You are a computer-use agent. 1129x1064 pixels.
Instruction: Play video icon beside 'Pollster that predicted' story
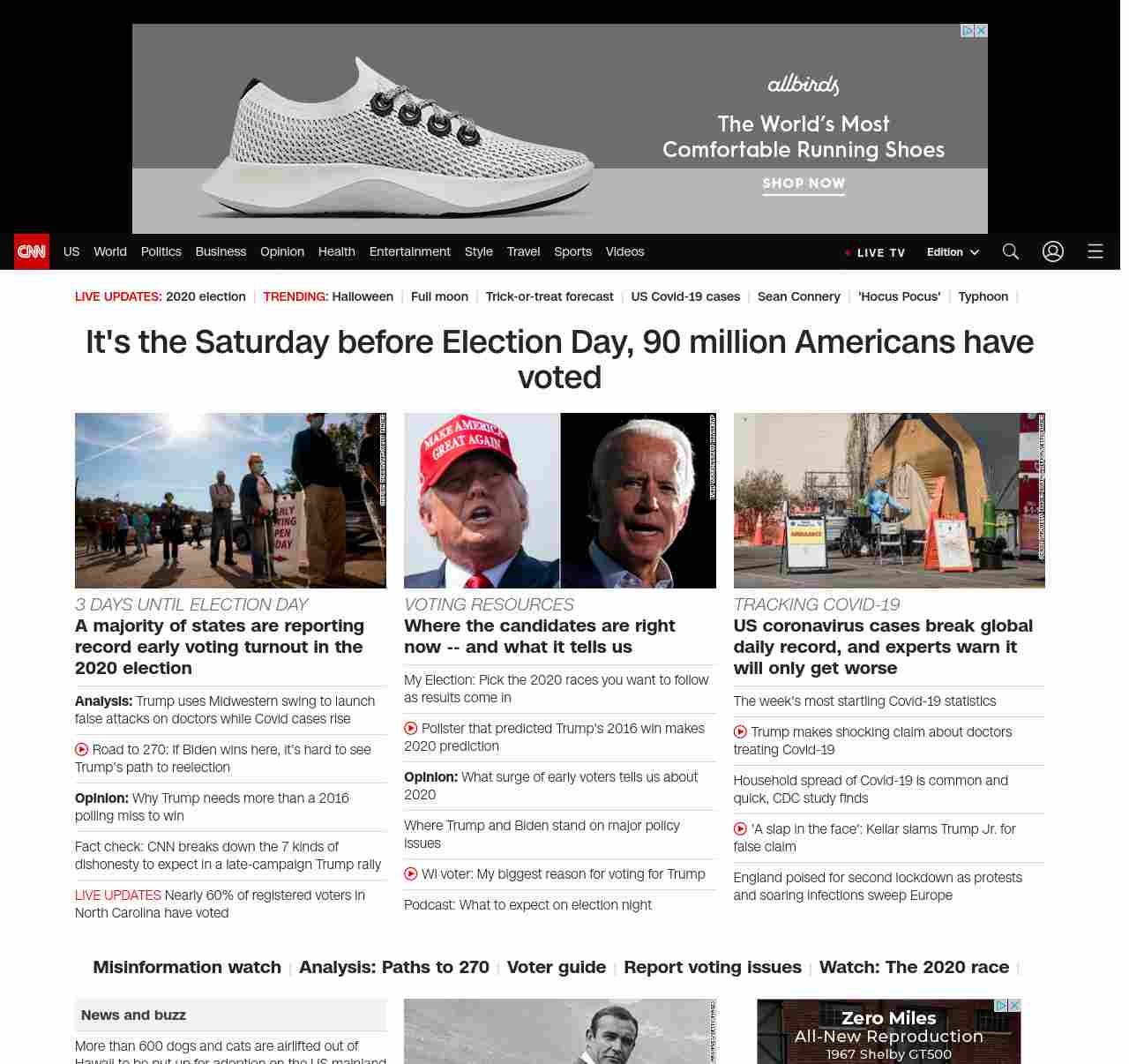pyautogui.click(x=411, y=729)
